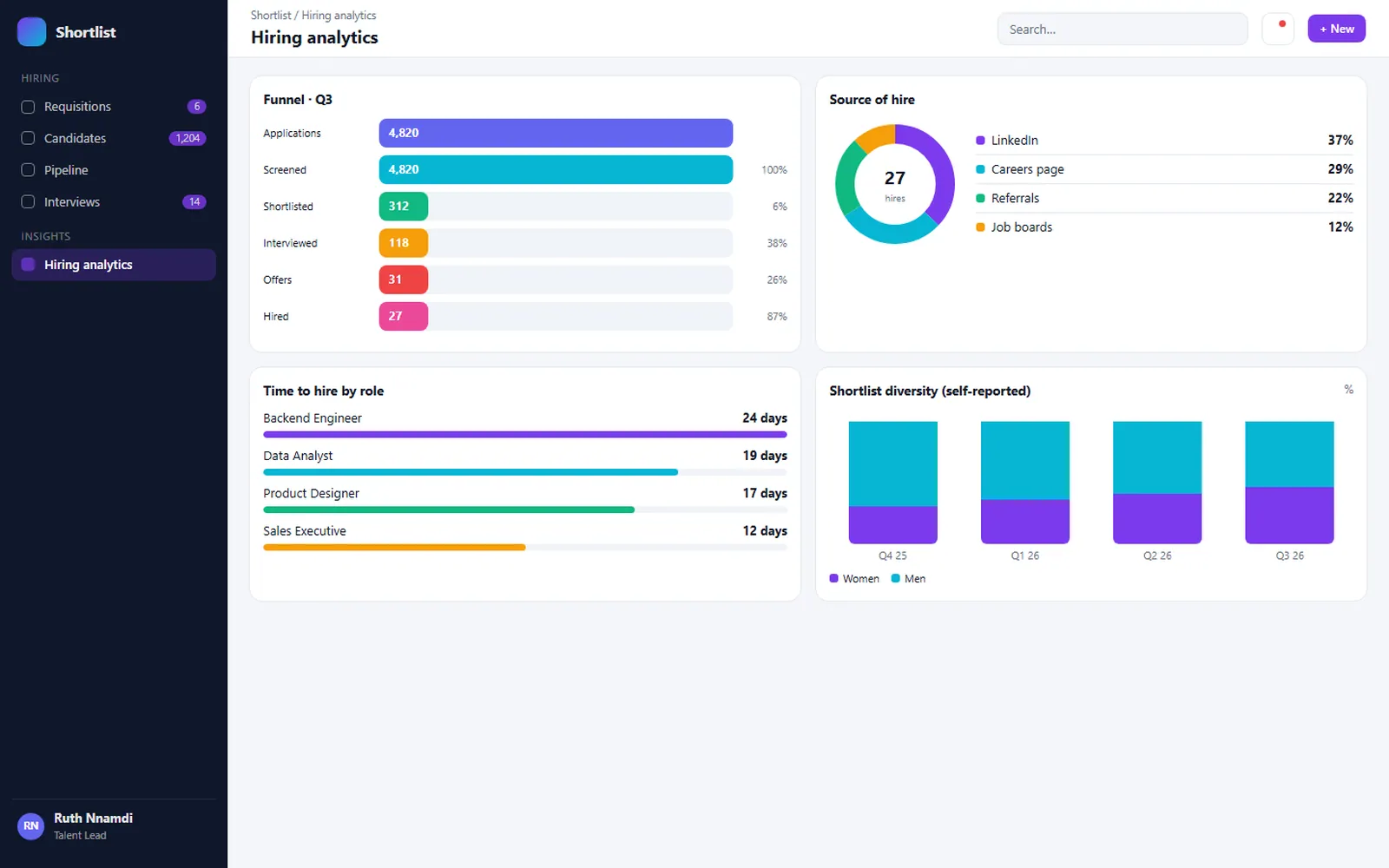
Task: Click the Men legend swatch
Action: pyautogui.click(x=895, y=578)
